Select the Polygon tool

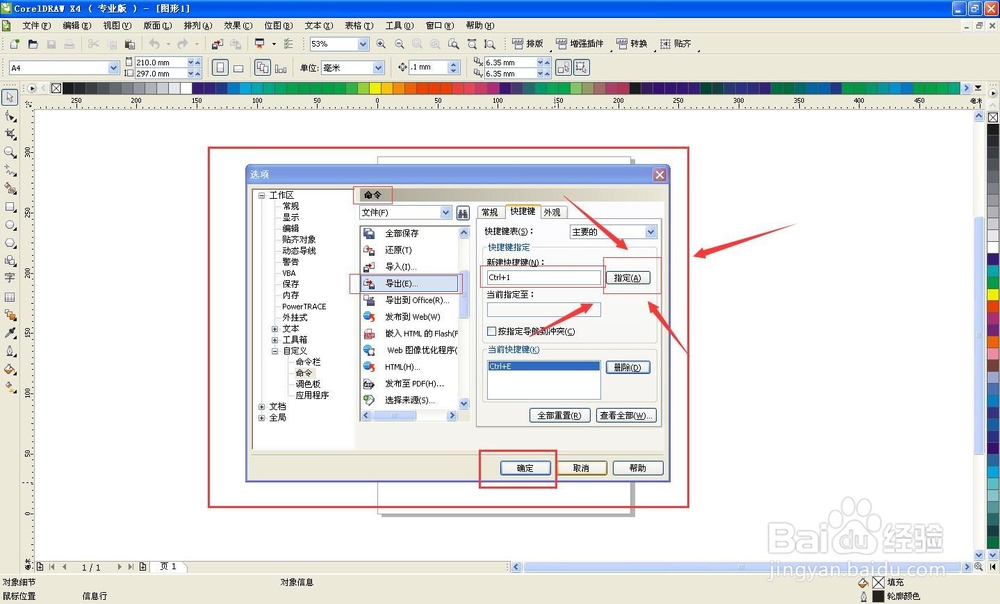[x=10, y=243]
